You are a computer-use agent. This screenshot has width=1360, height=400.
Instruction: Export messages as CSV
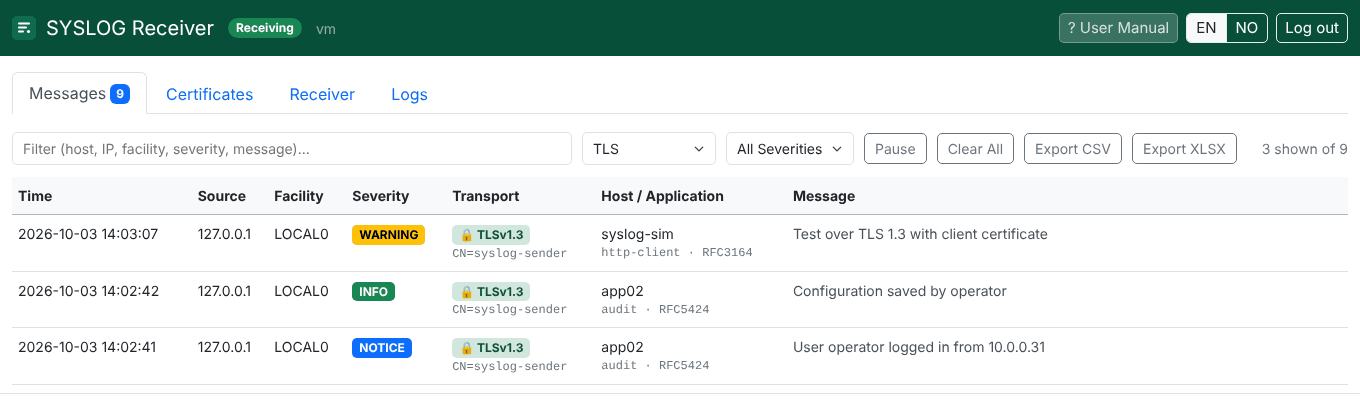[x=1073, y=148]
